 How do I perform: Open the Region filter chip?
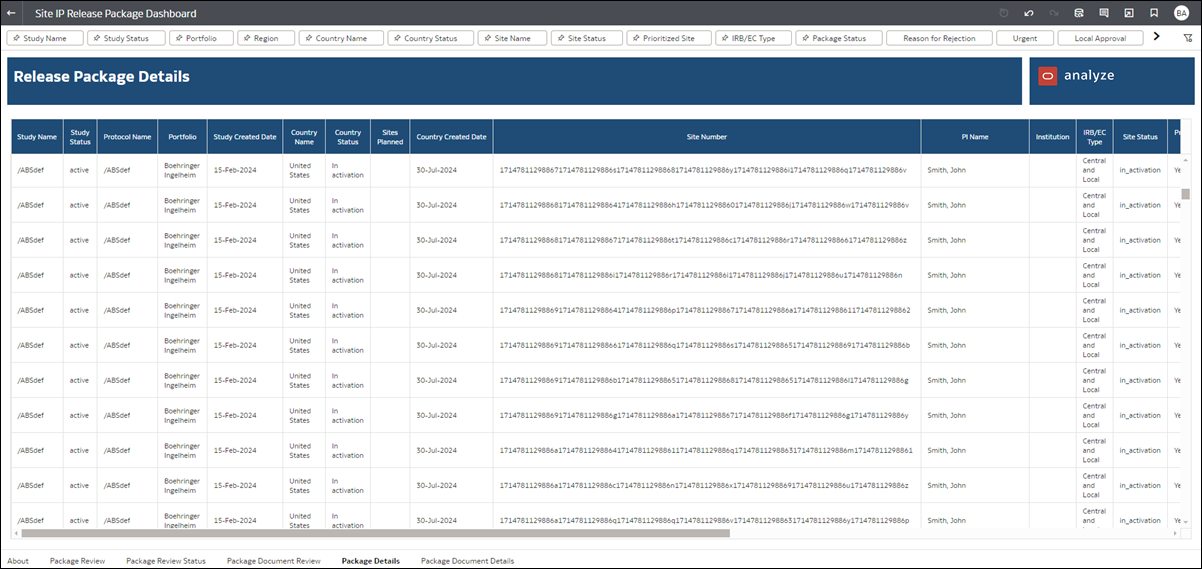click(266, 38)
